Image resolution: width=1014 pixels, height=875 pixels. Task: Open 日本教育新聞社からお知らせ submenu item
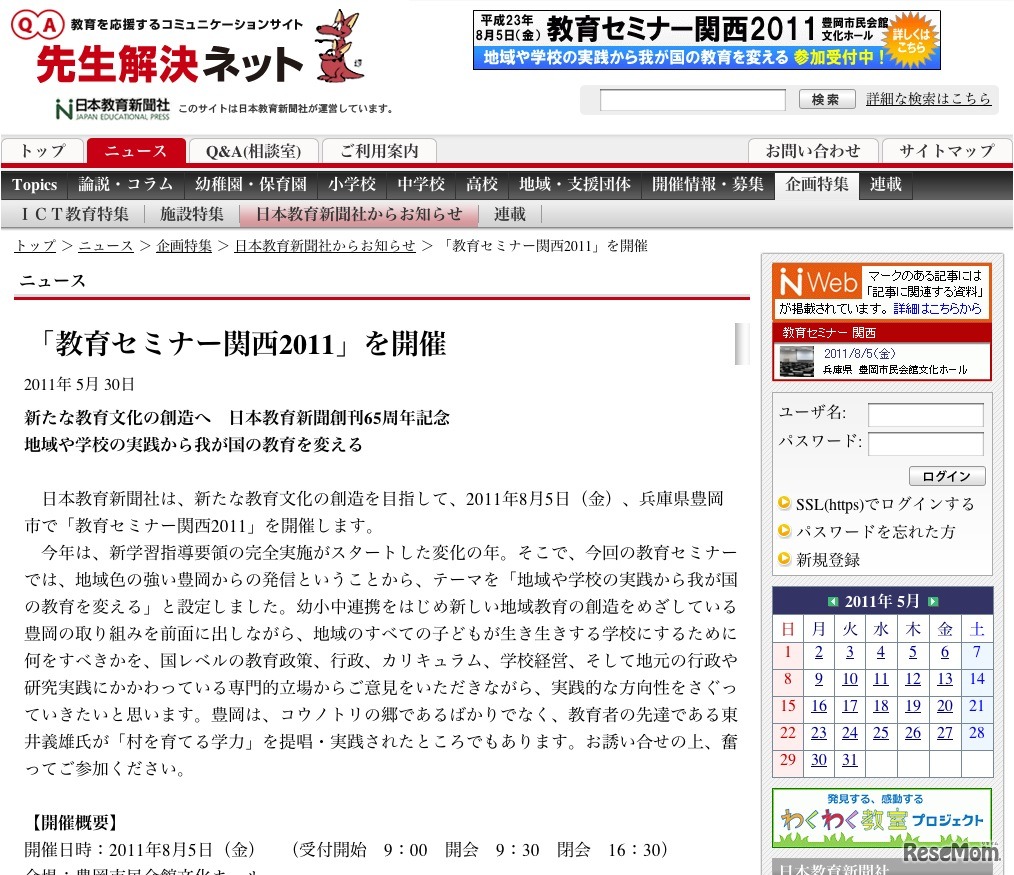coord(359,214)
